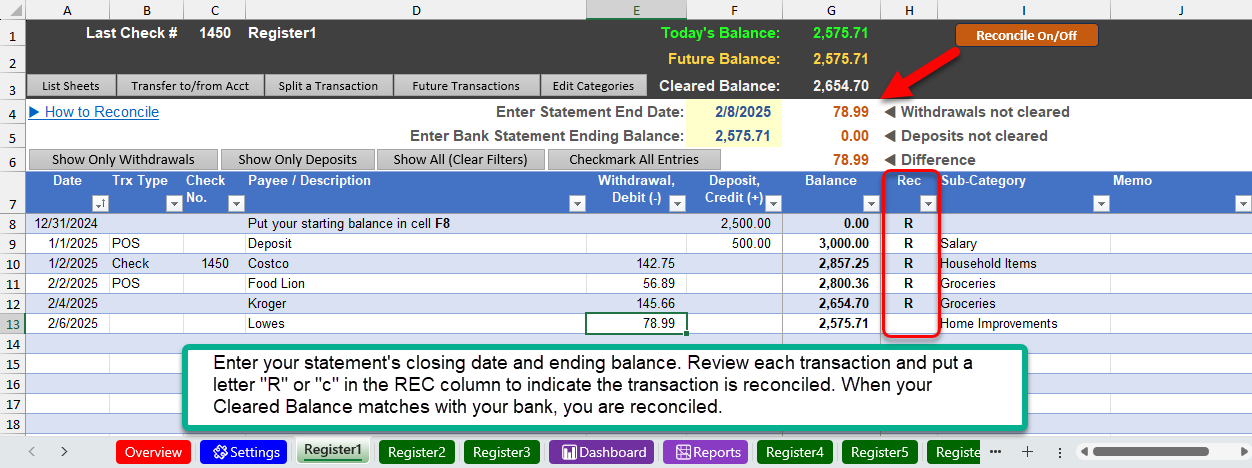Switch to the Register5 sheet tab
This screenshot has width=1252, height=468.
(x=880, y=452)
